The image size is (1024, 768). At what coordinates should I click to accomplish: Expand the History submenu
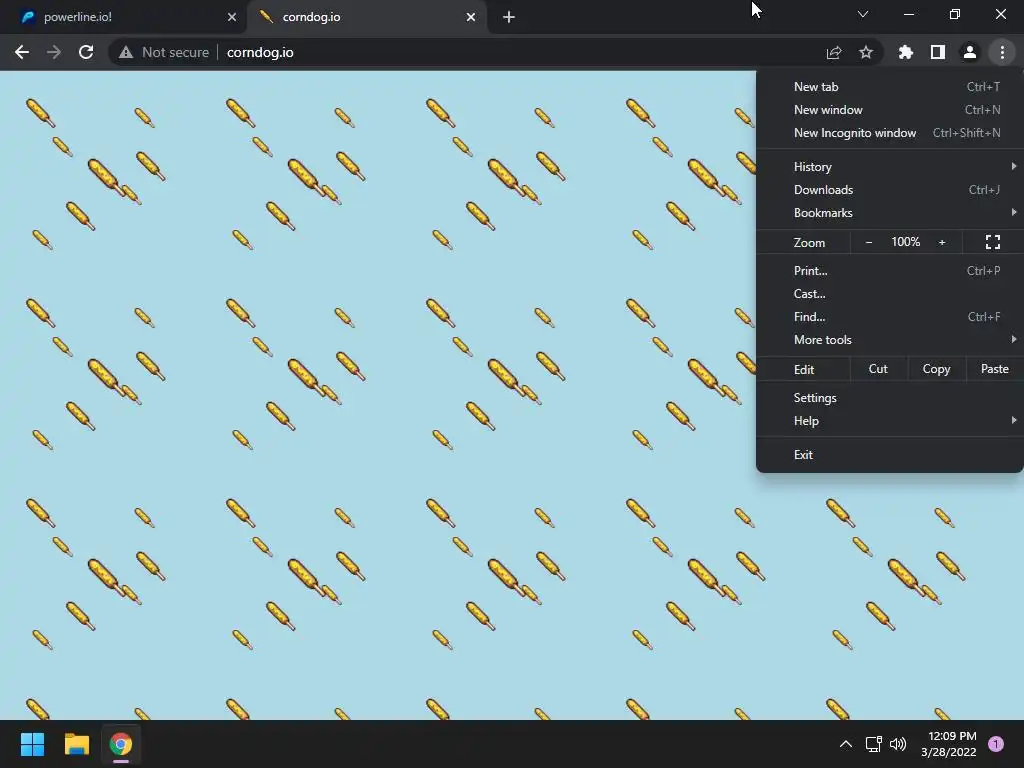(x=889, y=167)
